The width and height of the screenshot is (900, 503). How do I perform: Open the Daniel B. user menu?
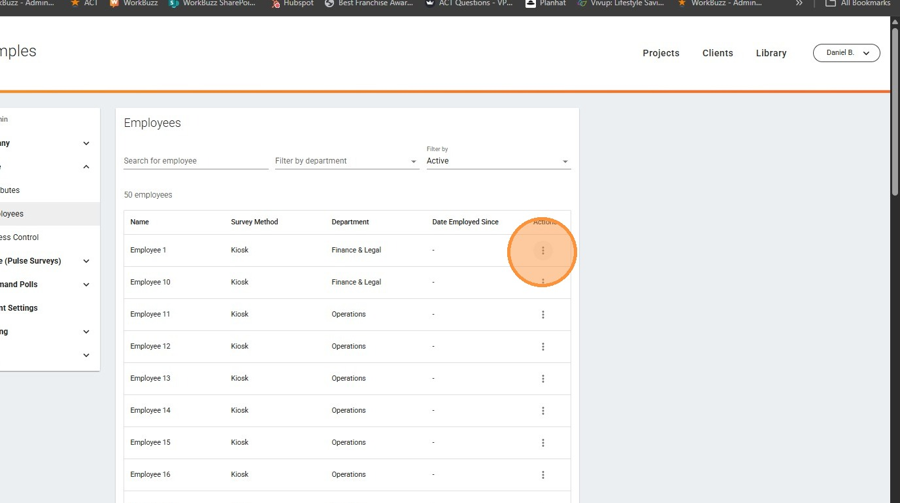pyautogui.click(x=846, y=53)
